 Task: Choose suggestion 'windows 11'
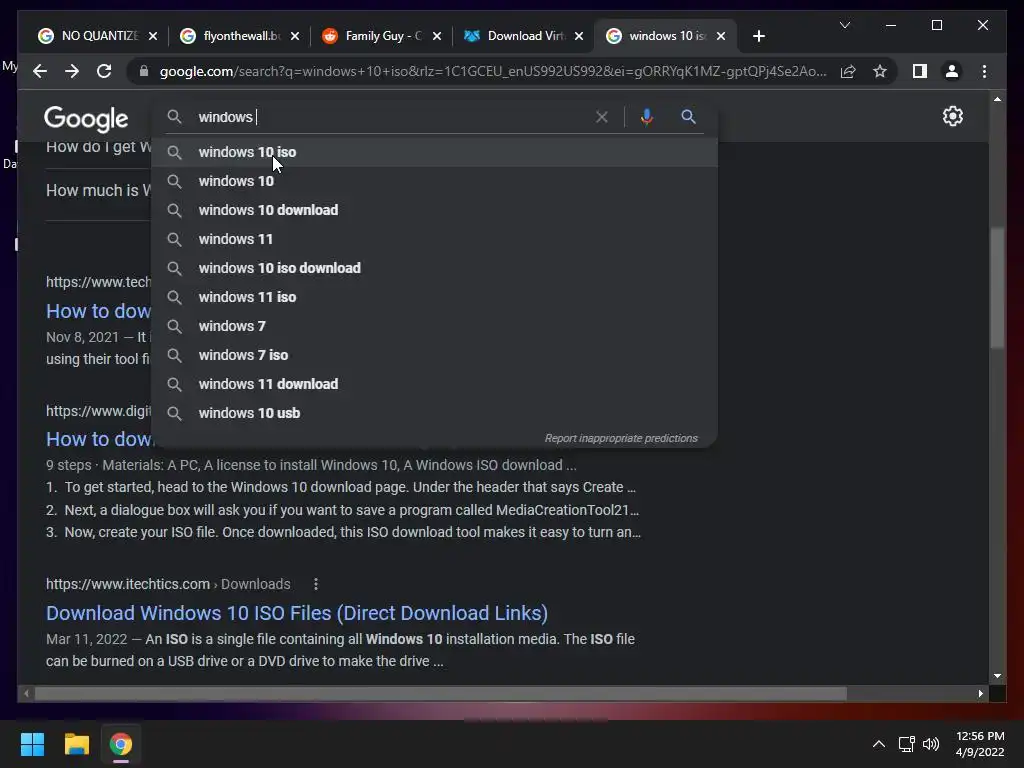pos(434,239)
